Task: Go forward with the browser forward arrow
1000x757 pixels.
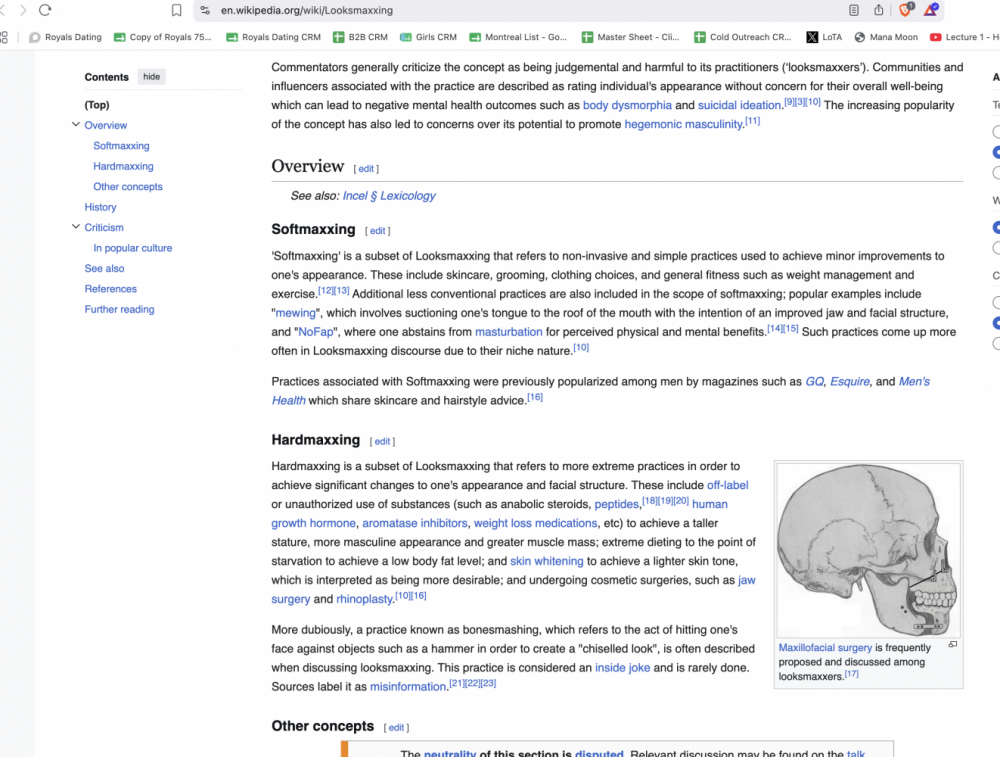Action: (24, 10)
